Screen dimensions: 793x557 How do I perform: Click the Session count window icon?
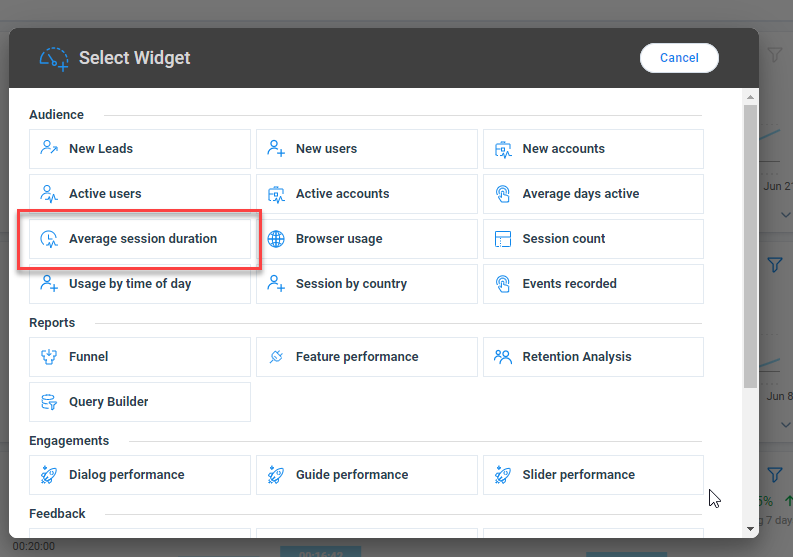[x=503, y=239]
